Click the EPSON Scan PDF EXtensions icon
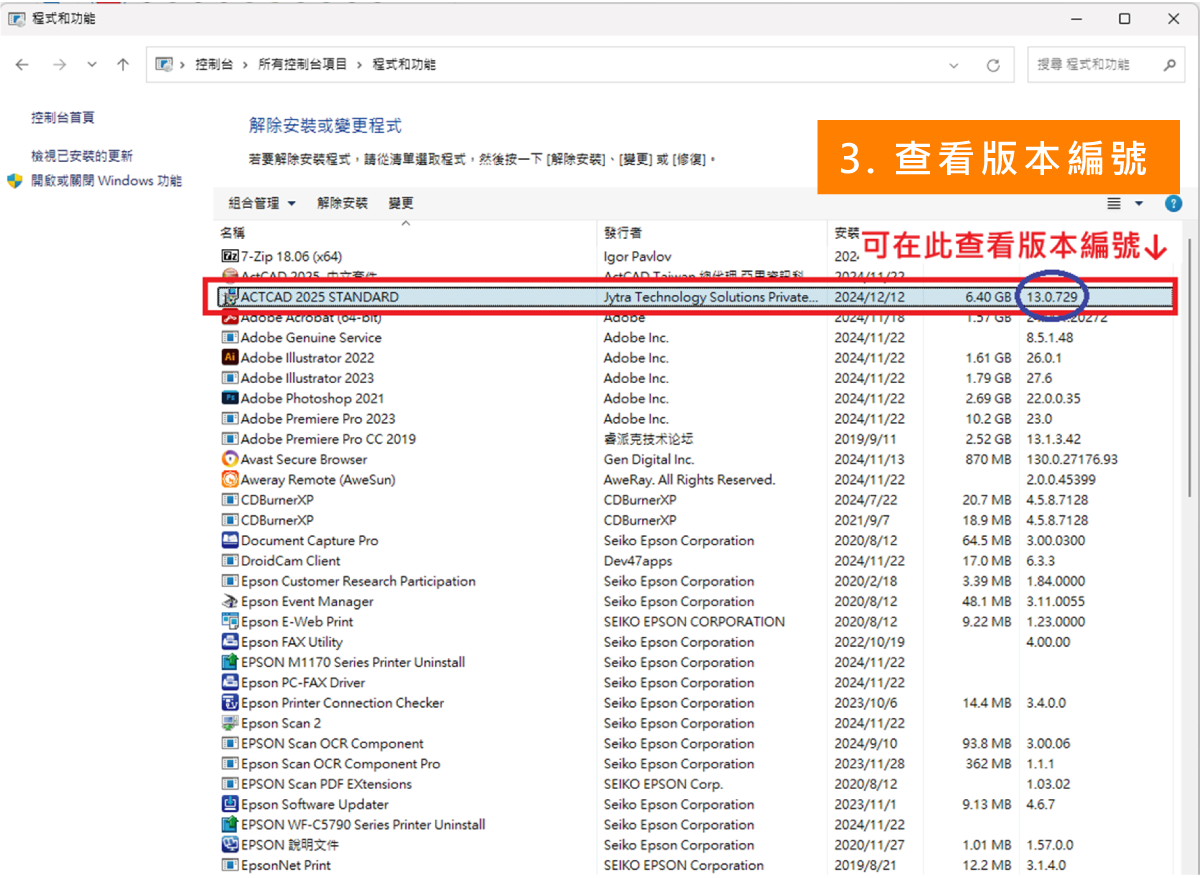Screen dimensions: 1200x878 230,784
